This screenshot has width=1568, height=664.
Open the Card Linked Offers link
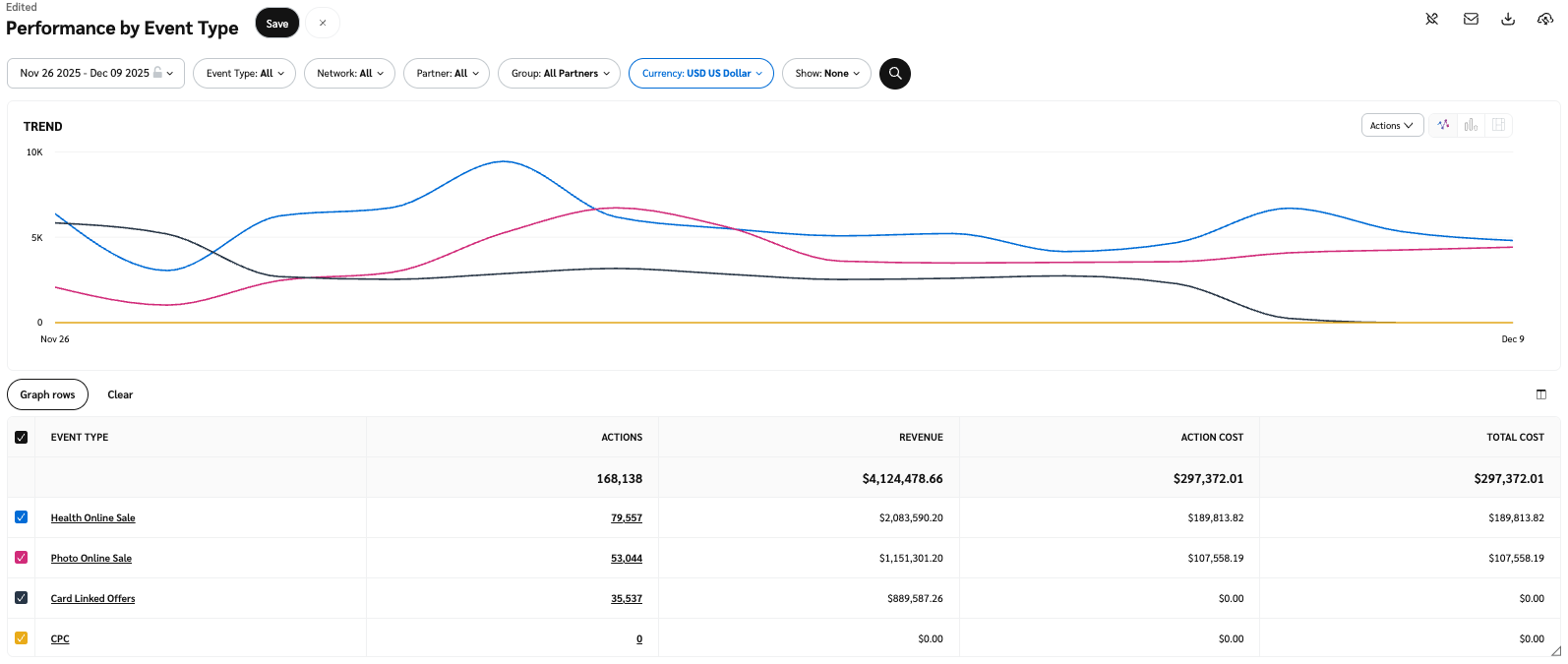click(92, 599)
